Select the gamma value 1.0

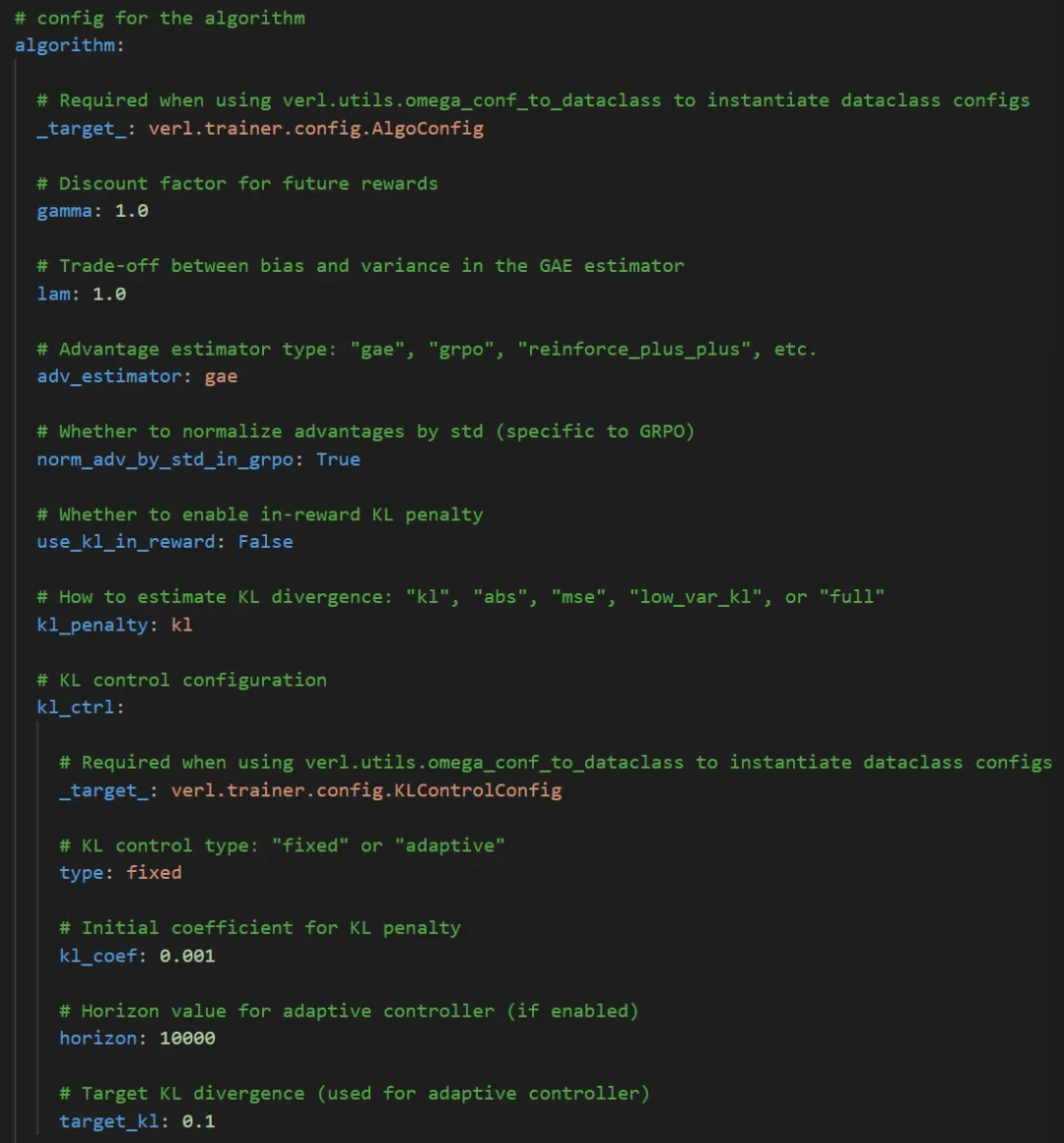pos(131,211)
